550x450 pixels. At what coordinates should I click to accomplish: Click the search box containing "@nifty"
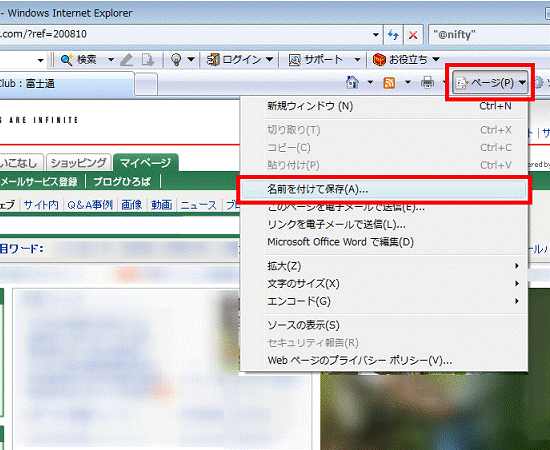point(489,35)
